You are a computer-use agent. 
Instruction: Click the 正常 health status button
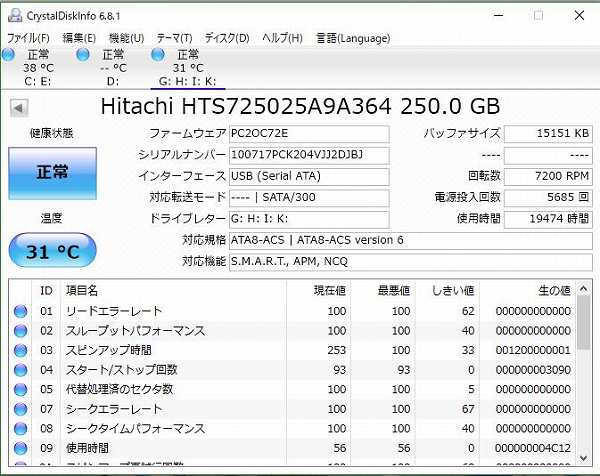click(x=52, y=173)
